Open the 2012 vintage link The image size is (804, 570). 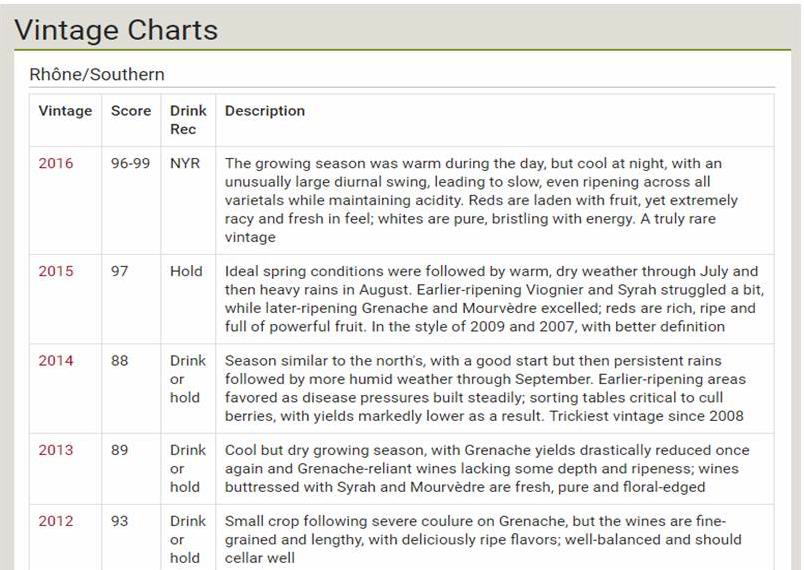point(56,521)
